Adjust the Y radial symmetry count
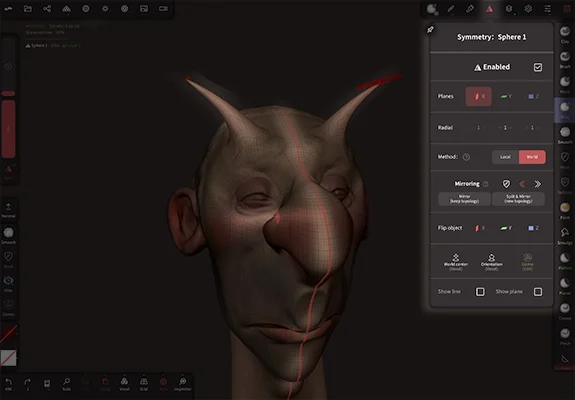Viewport: 575px width, 400px height. 505,128
